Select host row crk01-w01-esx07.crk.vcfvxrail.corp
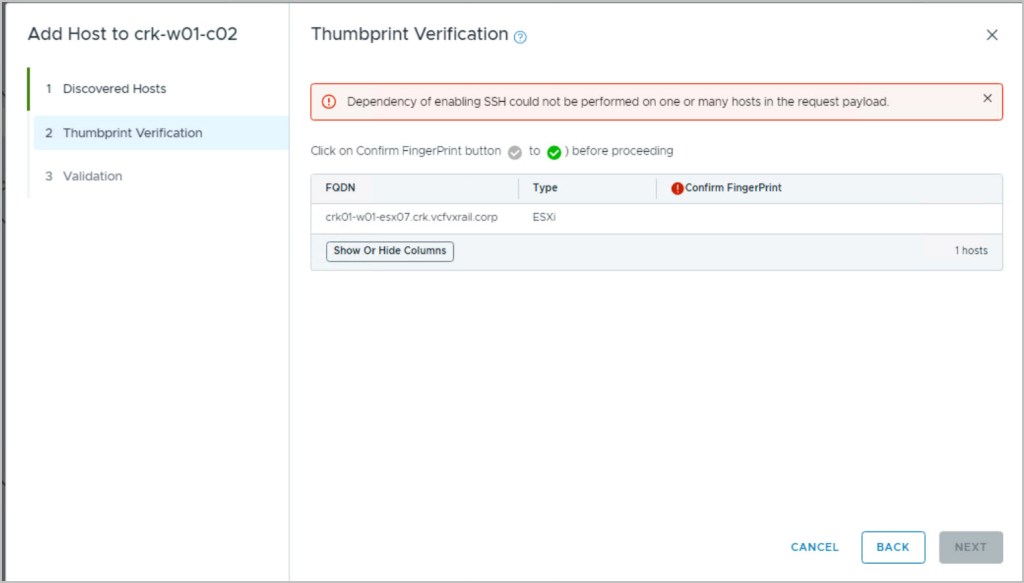The width and height of the screenshot is (1024, 583). (x=411, y=217)
